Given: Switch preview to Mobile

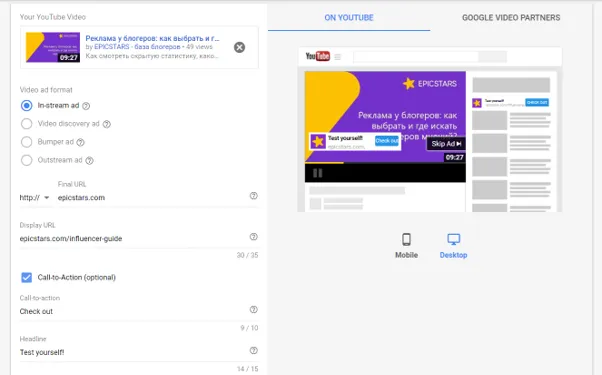Looking at the screenshot, I should tap(406, 246).
